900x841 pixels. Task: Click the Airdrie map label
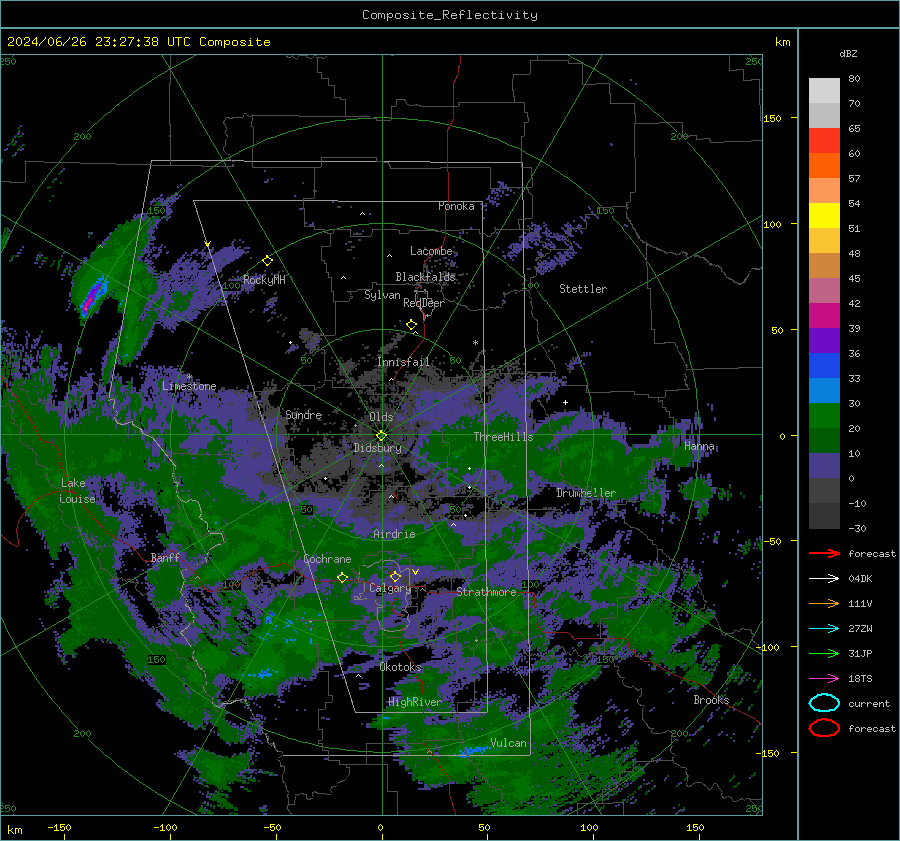(x=394, y=534)
